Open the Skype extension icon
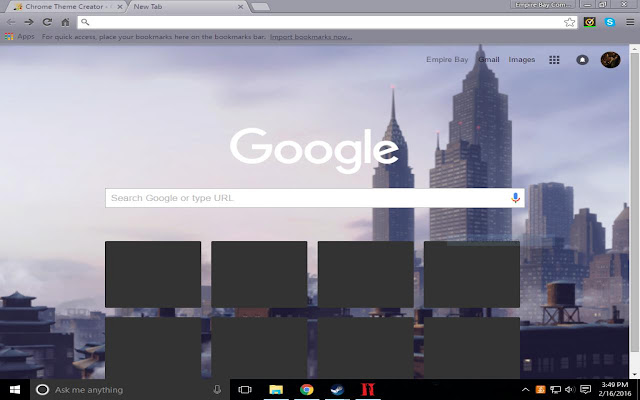 (610, 22)
